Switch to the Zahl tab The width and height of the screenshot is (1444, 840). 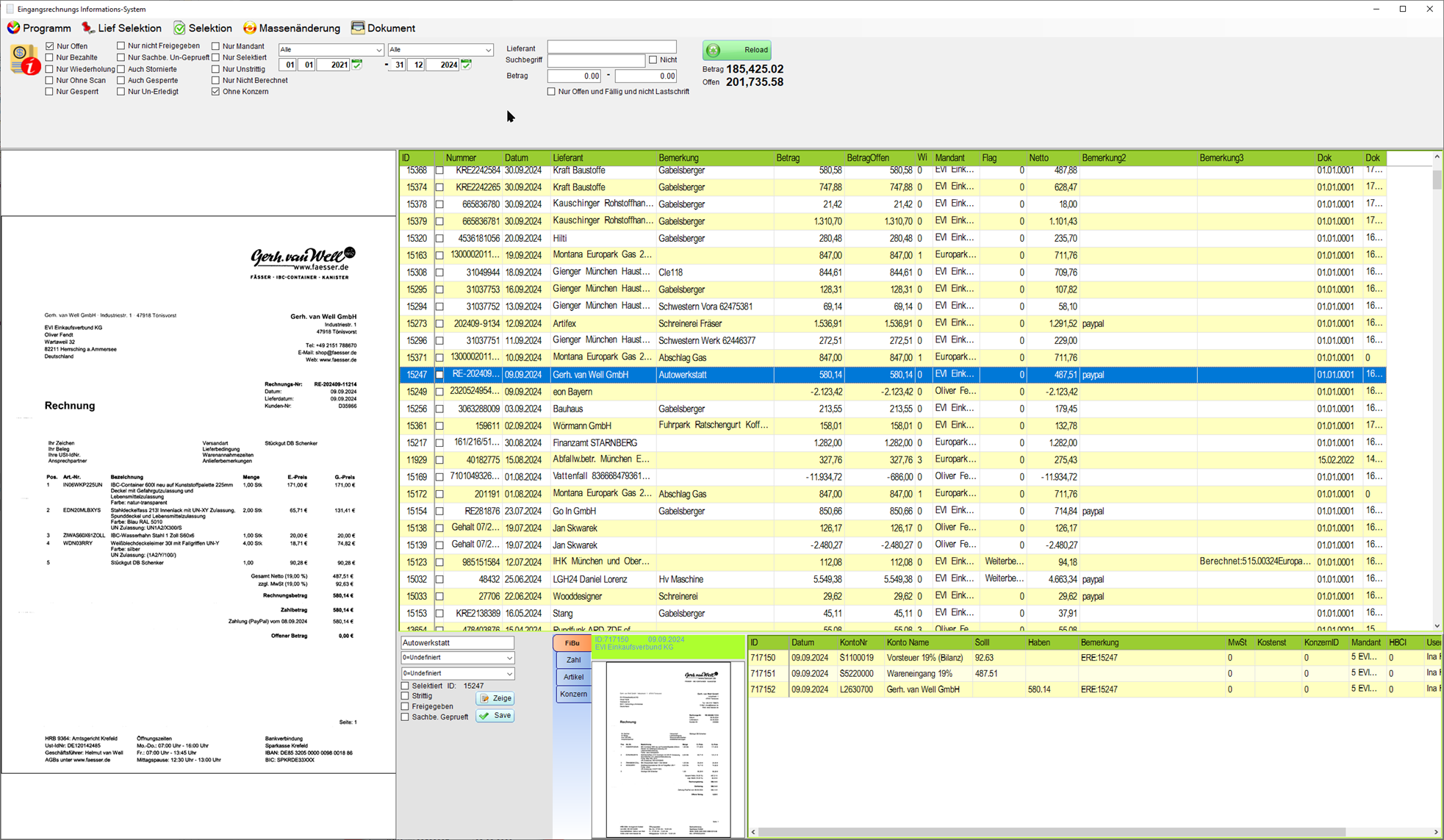click(573, 660)
